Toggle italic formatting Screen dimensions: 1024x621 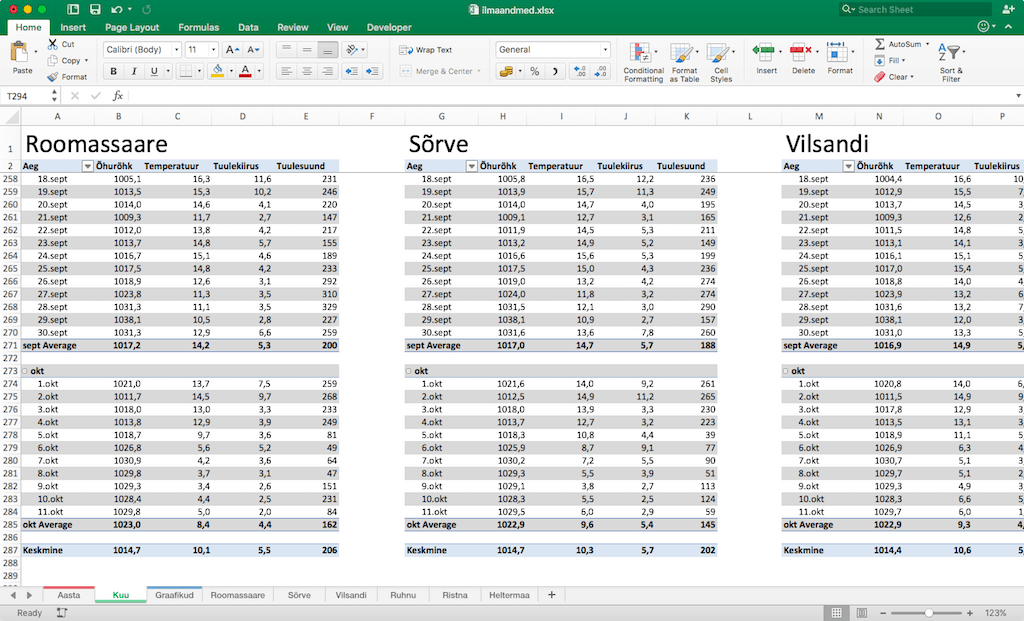click(134, 71)
